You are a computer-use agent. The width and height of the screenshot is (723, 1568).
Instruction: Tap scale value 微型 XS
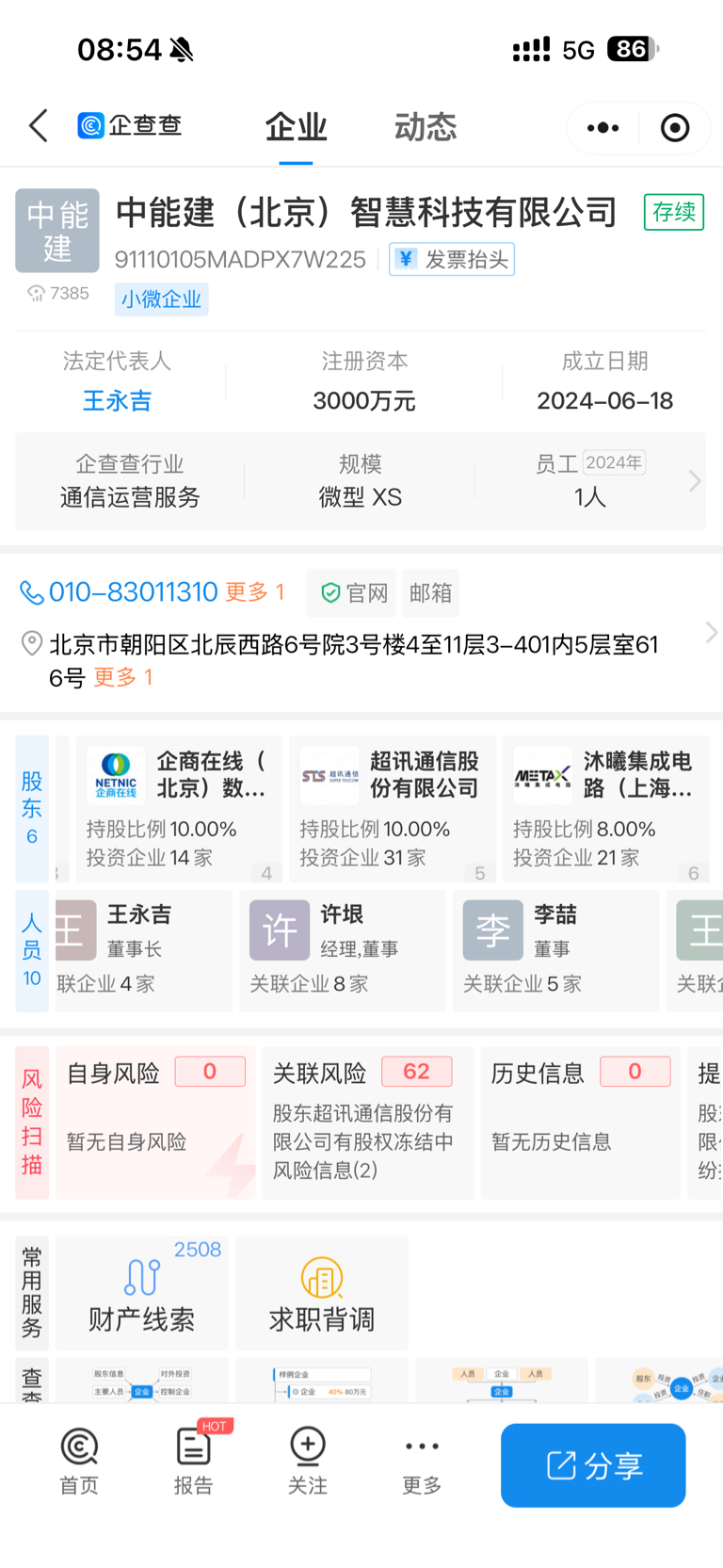[x=361, y=497]
